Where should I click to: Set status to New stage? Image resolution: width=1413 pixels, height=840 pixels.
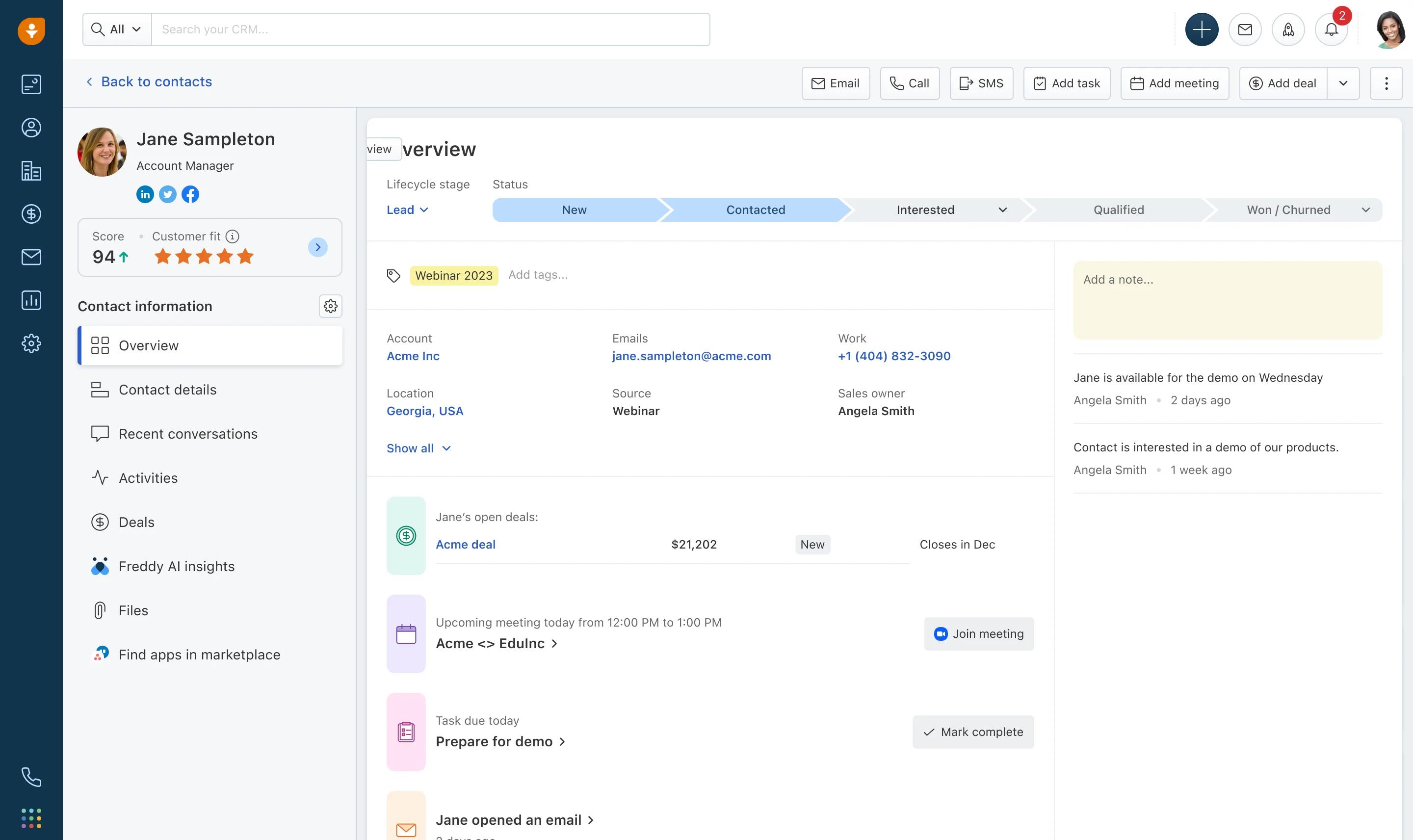click(575, 210)
